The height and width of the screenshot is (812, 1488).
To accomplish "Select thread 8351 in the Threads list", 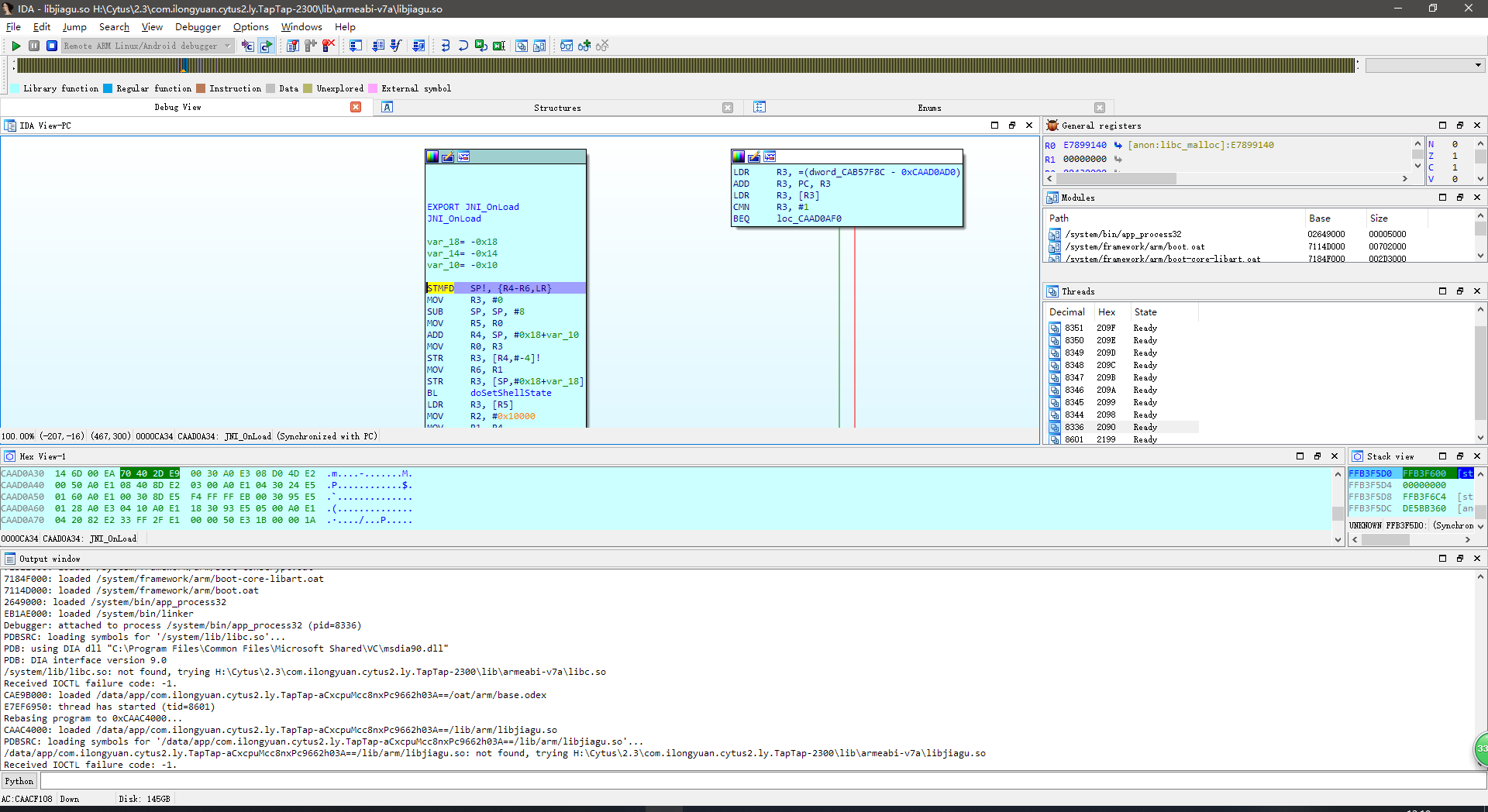I will [1074, 329].
